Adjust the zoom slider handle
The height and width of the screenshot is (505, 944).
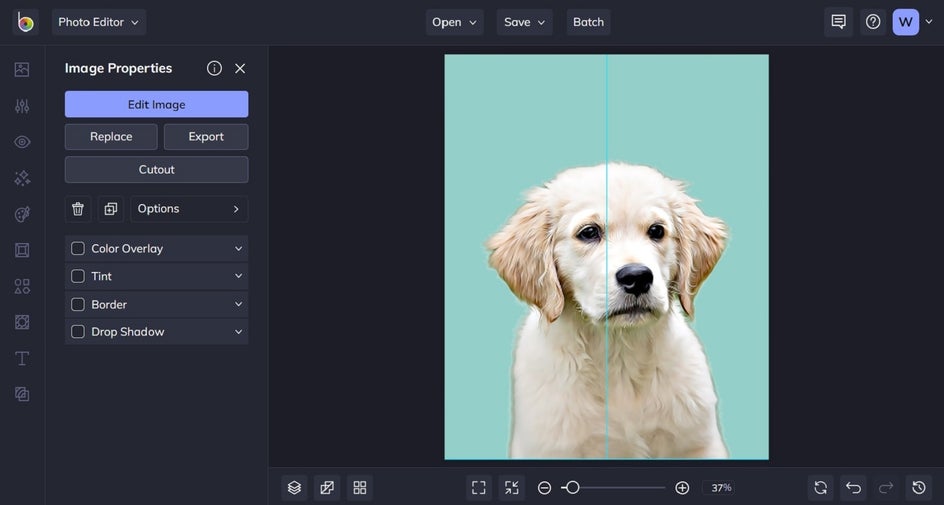571,487
